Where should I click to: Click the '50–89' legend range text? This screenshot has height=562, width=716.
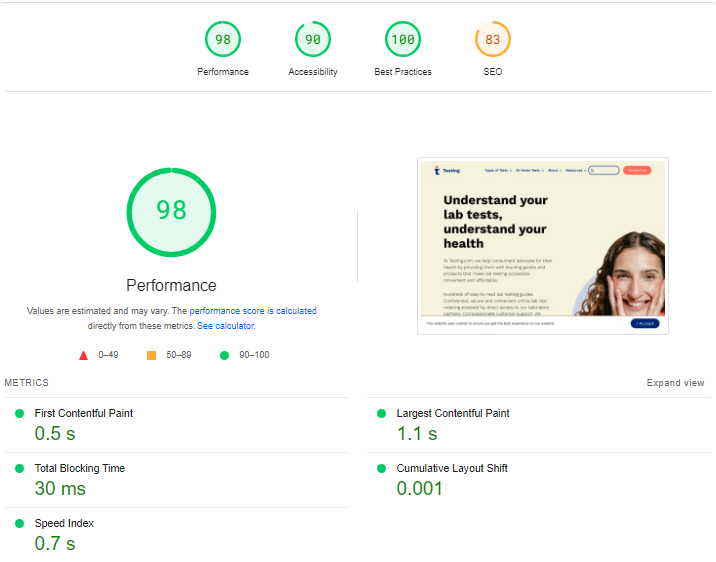(x=179, y=355)
